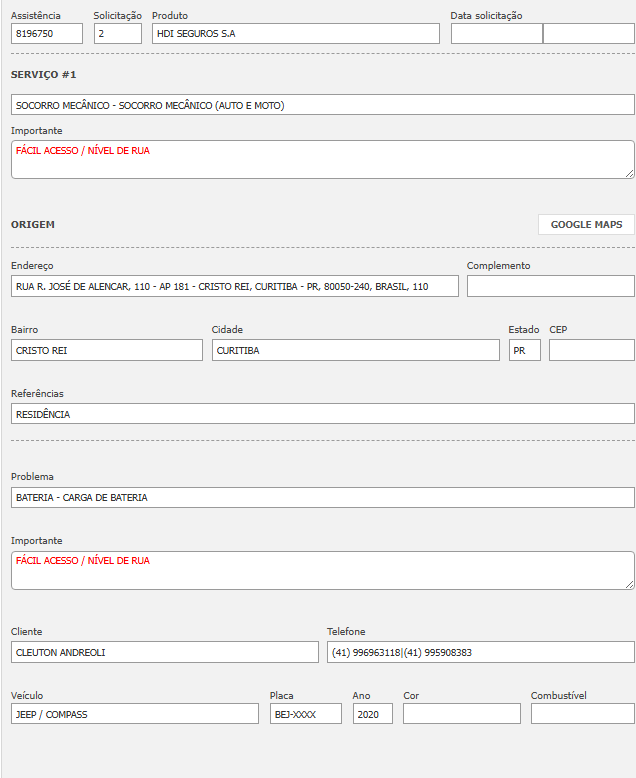Open the Google Maps button
This screenshot has width=636, height=778.
click(586, 224)
